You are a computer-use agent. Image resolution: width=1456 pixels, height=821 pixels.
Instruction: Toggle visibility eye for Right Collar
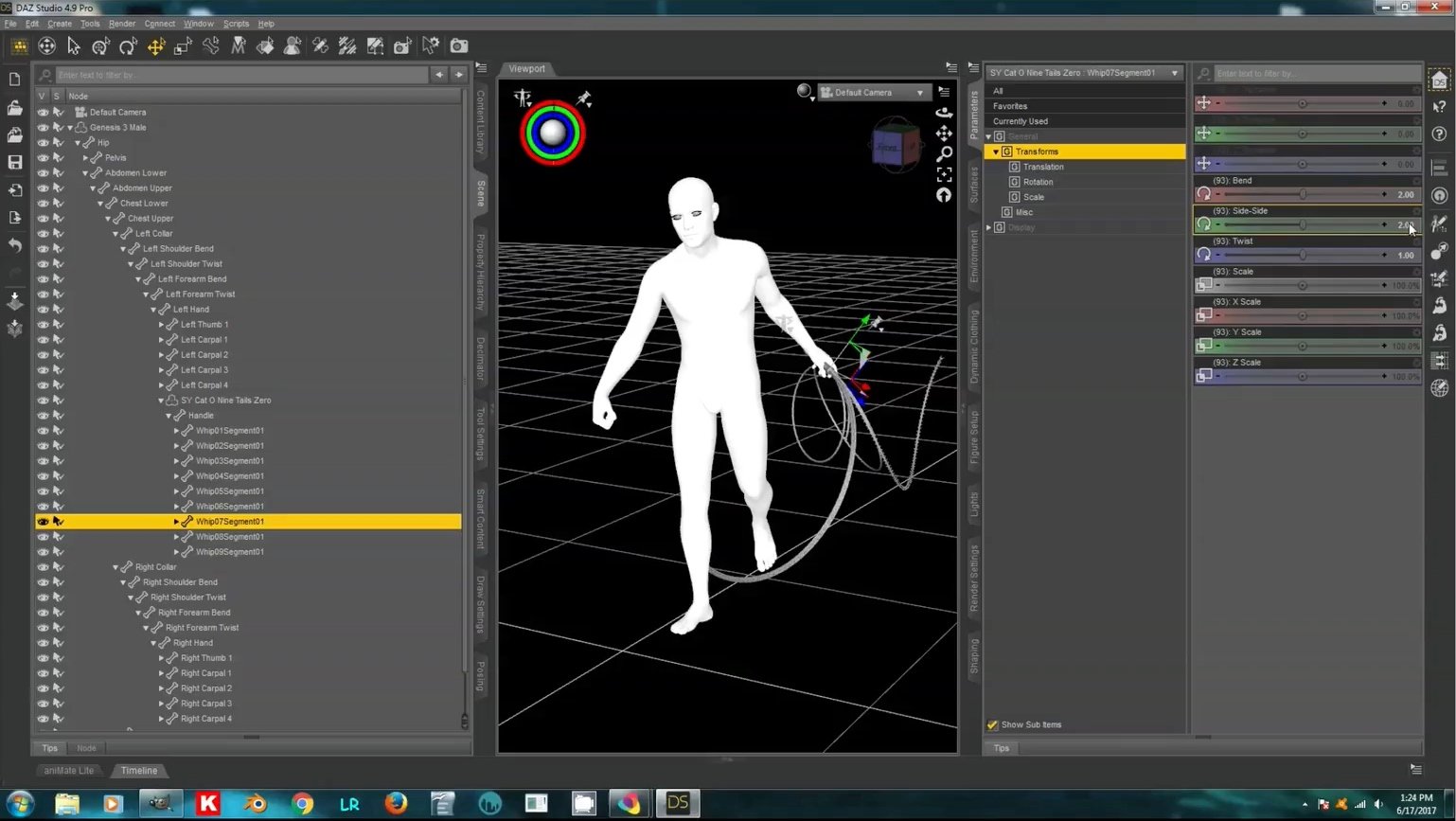(43, 566)
